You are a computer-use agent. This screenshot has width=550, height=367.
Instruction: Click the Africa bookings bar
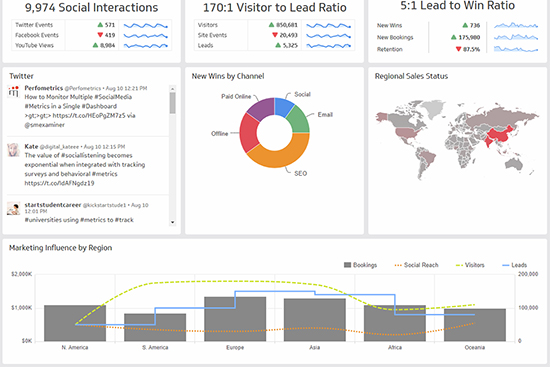click(395, 323)
